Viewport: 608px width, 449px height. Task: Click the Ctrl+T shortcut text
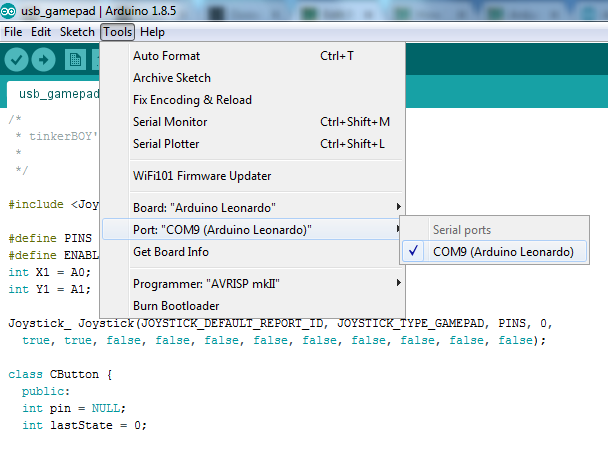337,56
